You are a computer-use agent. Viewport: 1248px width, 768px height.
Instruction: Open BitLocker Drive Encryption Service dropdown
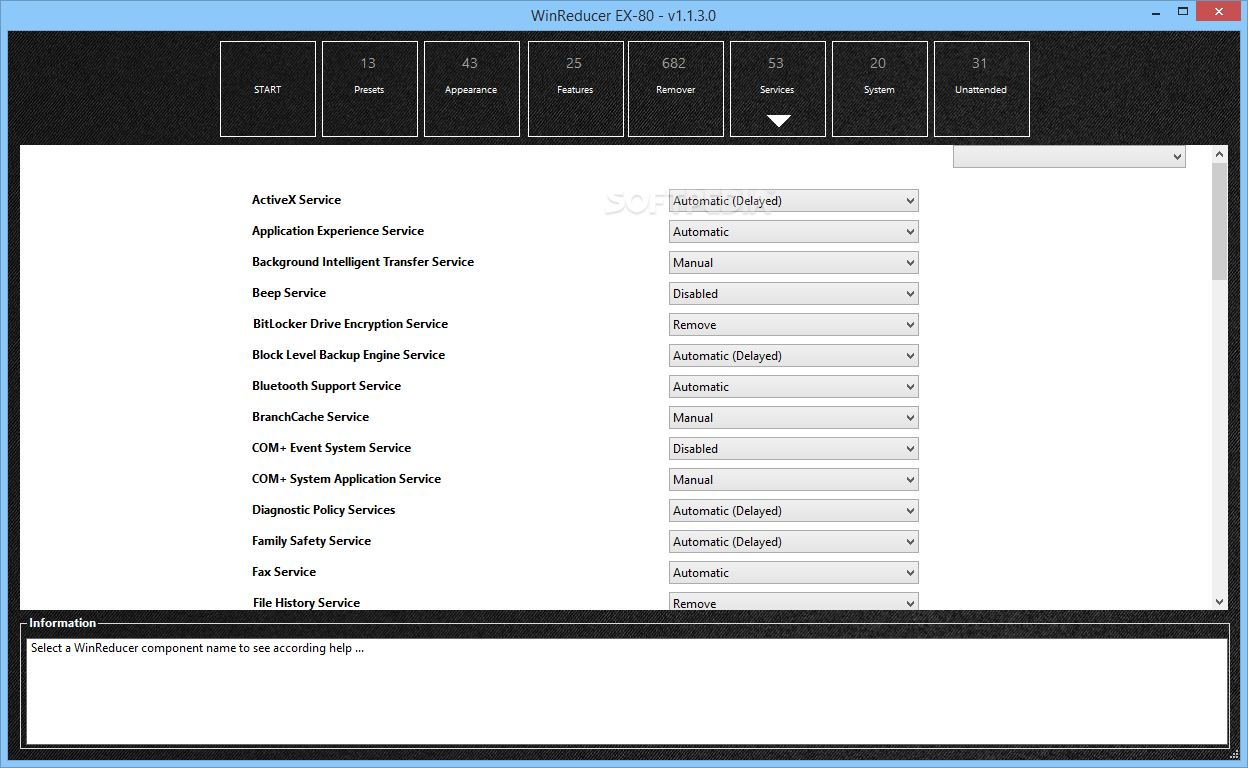click(794, 325)
